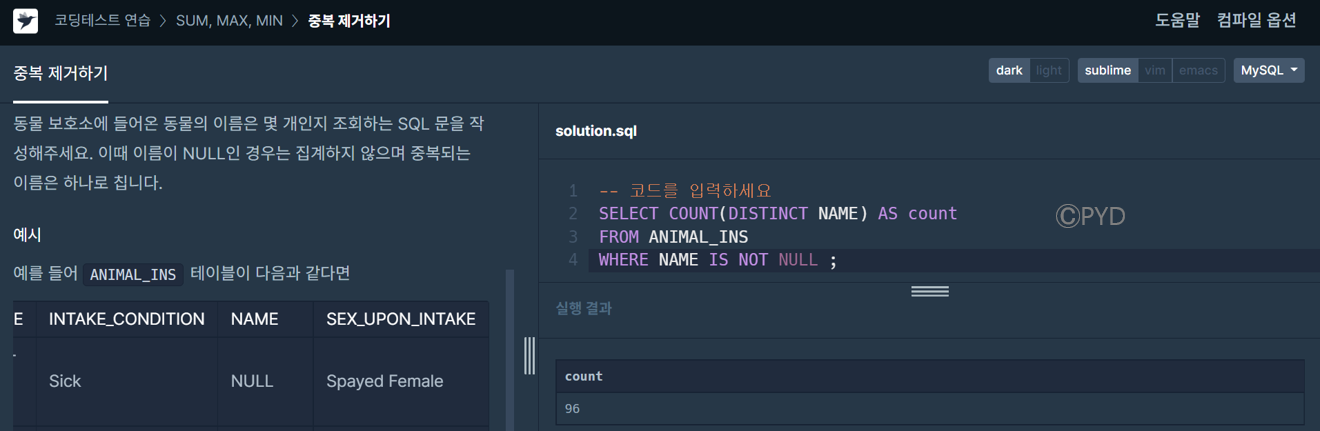This screenshot has height=431, width=1320.
Task: Click the SEX_UPON_INTAKE column header
Action: (401, 319)
